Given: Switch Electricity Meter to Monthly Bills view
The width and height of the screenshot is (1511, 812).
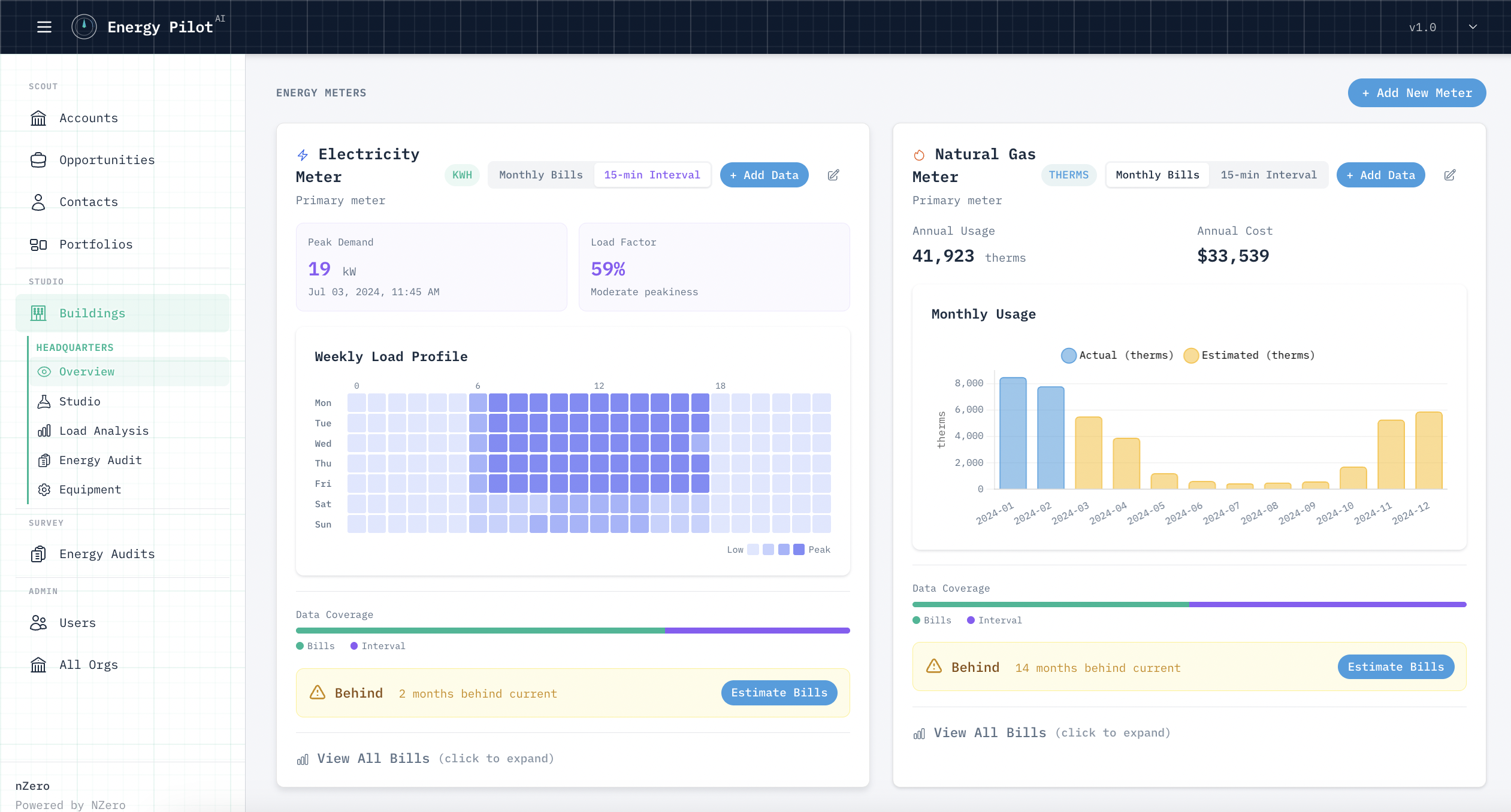Looking at the screenshot, I should (x=540, y=175).
